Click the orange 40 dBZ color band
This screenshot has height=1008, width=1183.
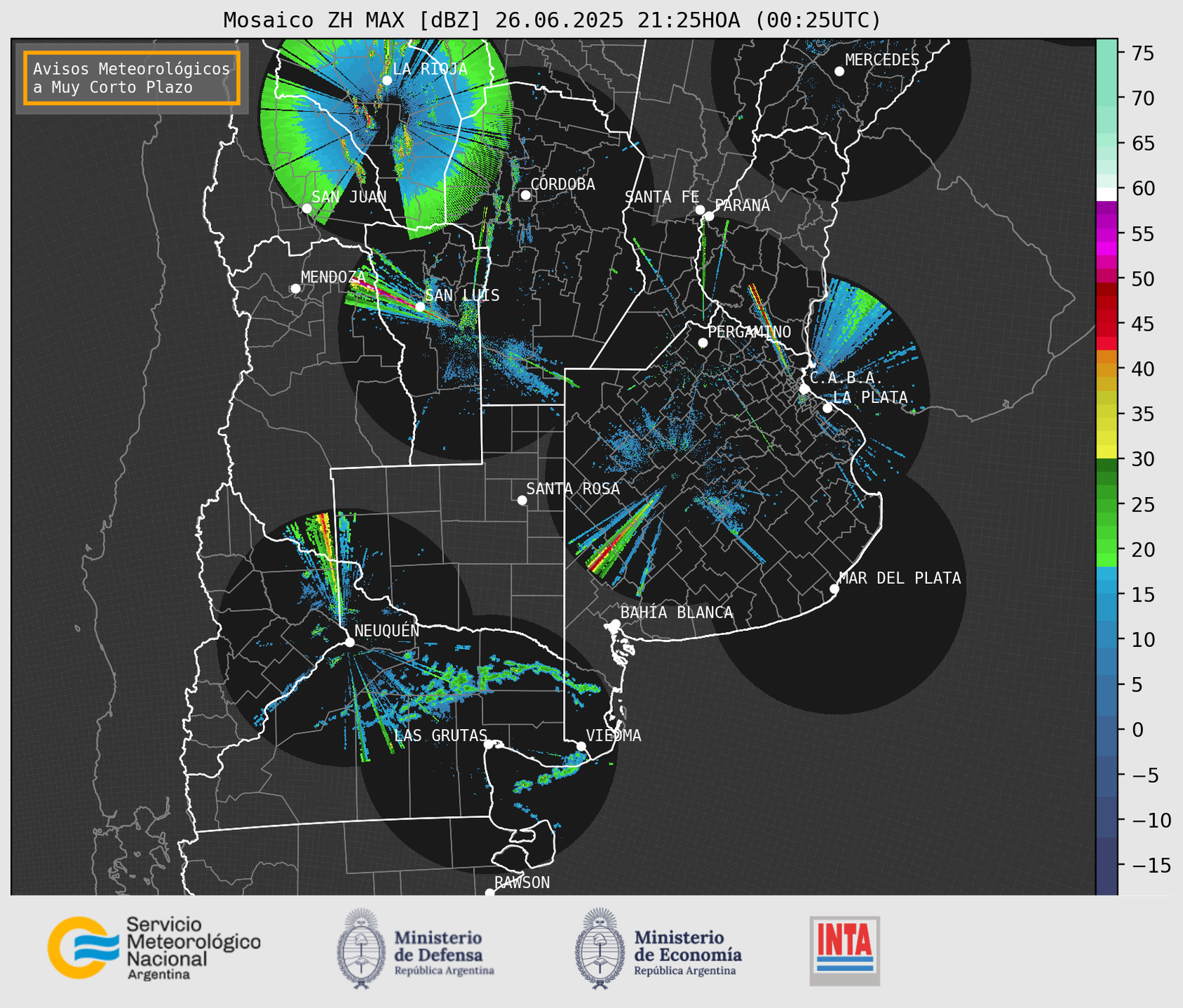[x=1107, y=369]
